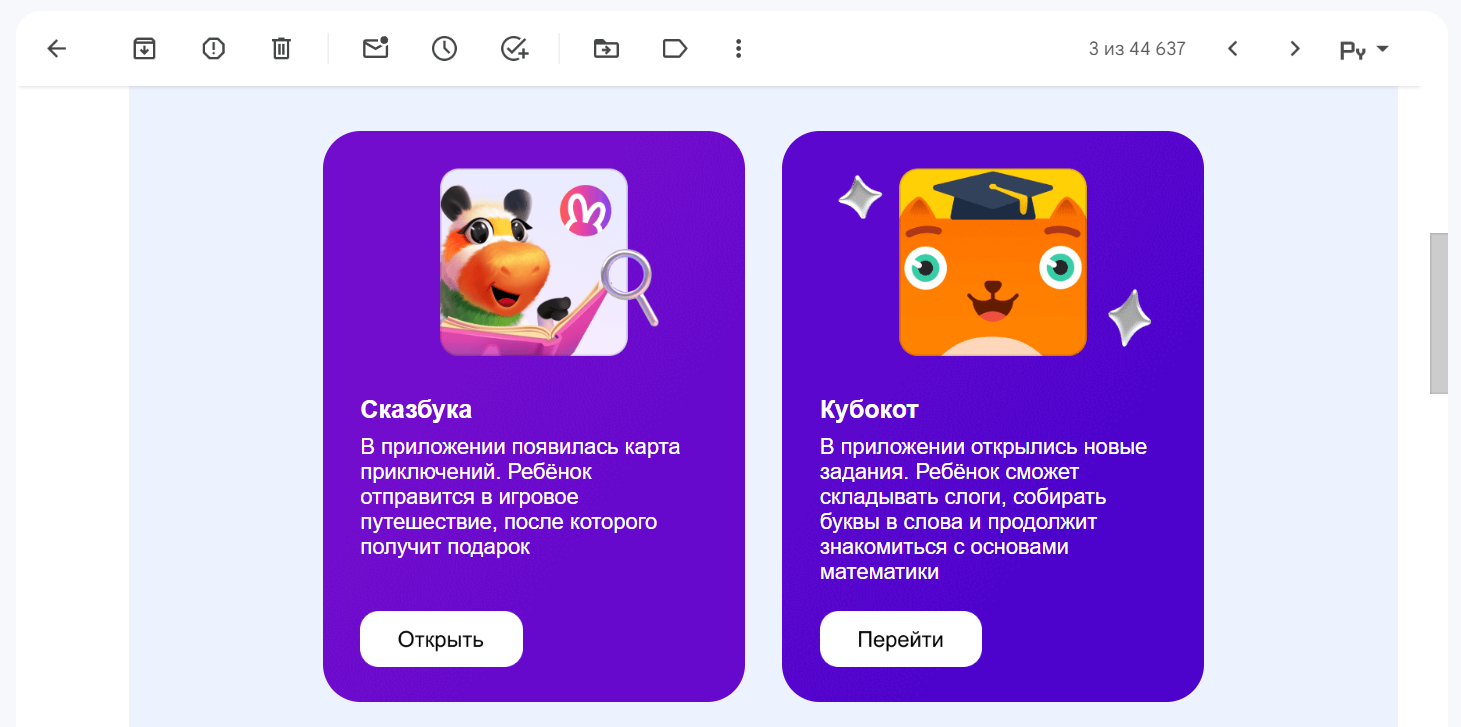Move the email to a folder

(606, 48)
